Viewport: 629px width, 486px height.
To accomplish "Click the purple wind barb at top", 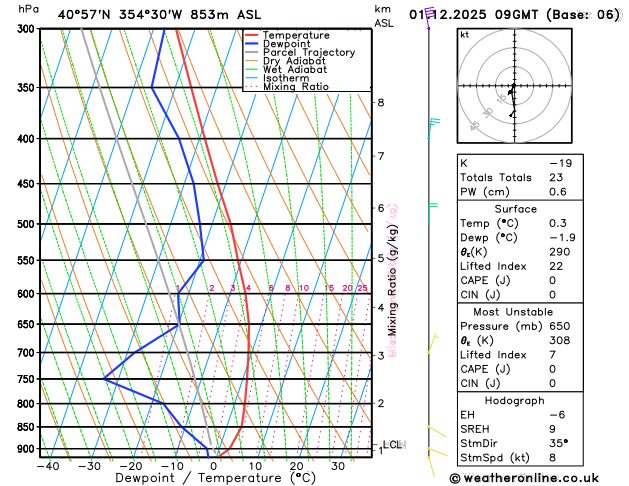I will [427, 21].
